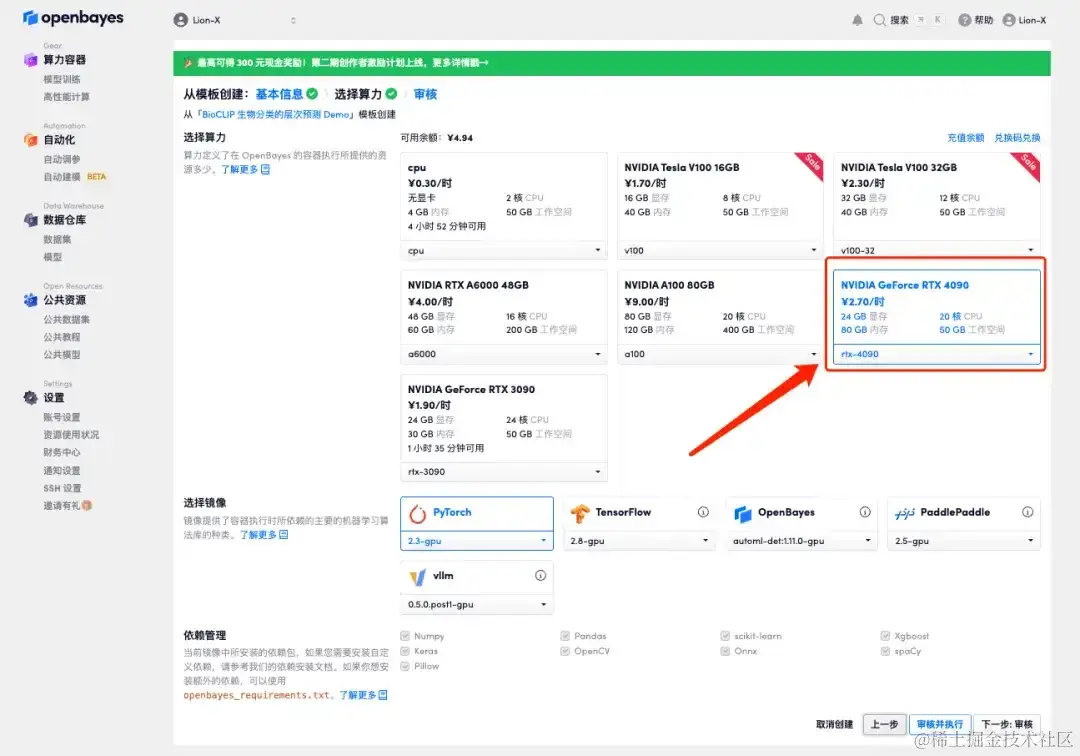
Task: Click the search magnifier icon
Action: coord(880,20)
